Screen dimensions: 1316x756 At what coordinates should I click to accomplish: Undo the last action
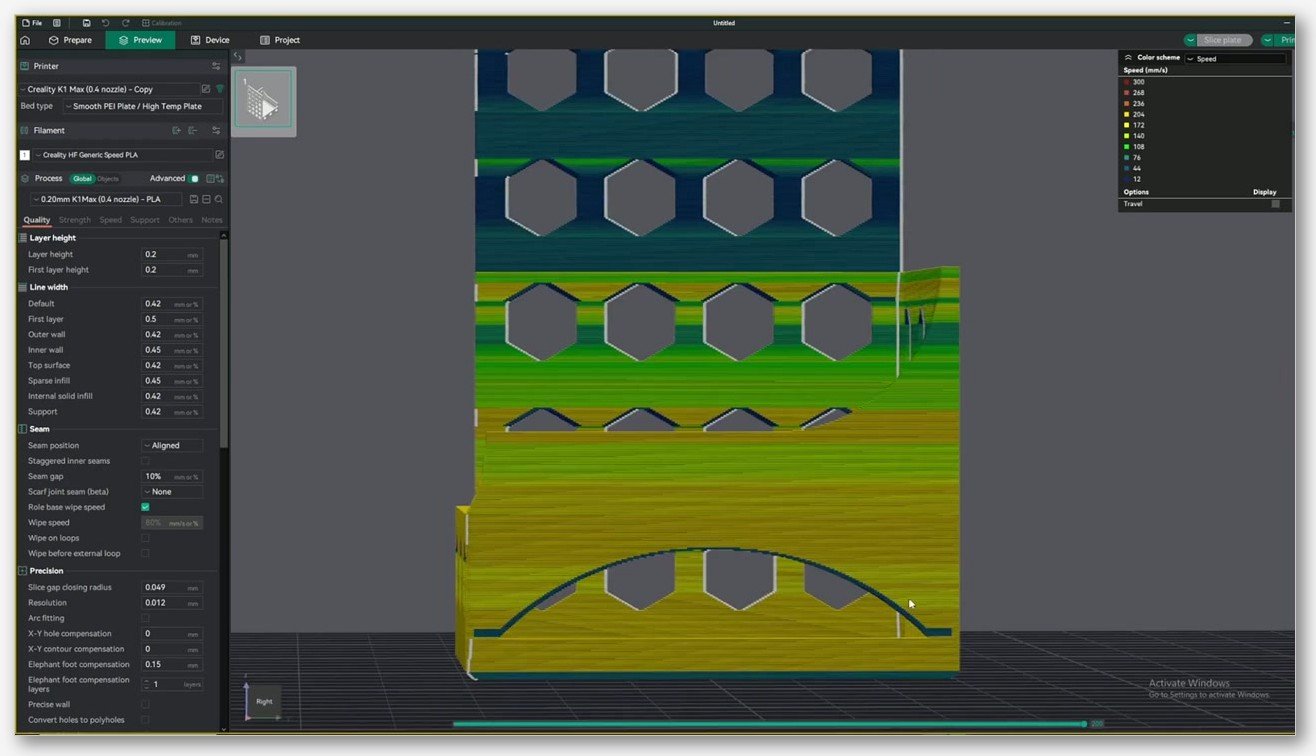(105, 22)
